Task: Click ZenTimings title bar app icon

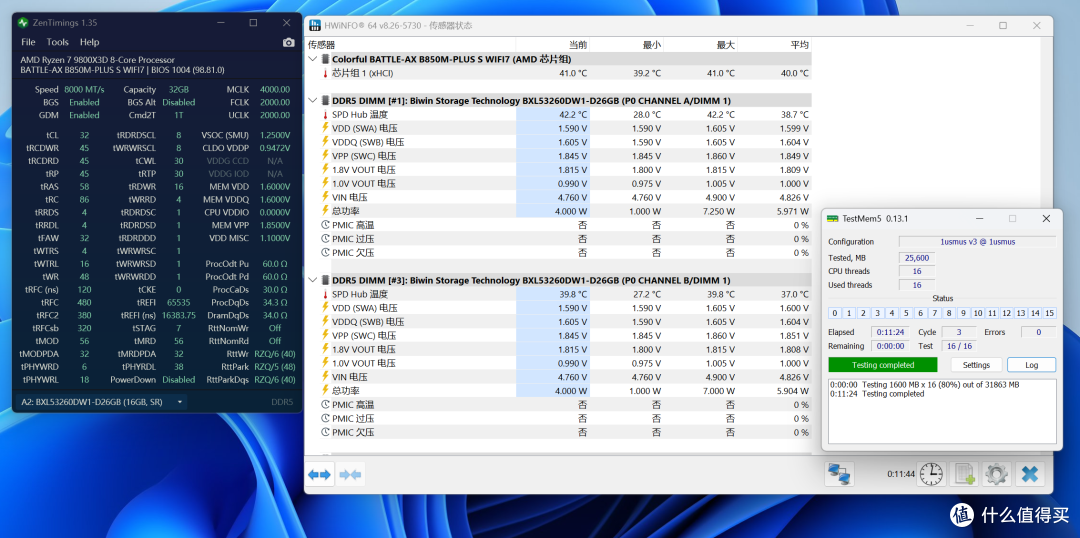Action: click(23, 23)
